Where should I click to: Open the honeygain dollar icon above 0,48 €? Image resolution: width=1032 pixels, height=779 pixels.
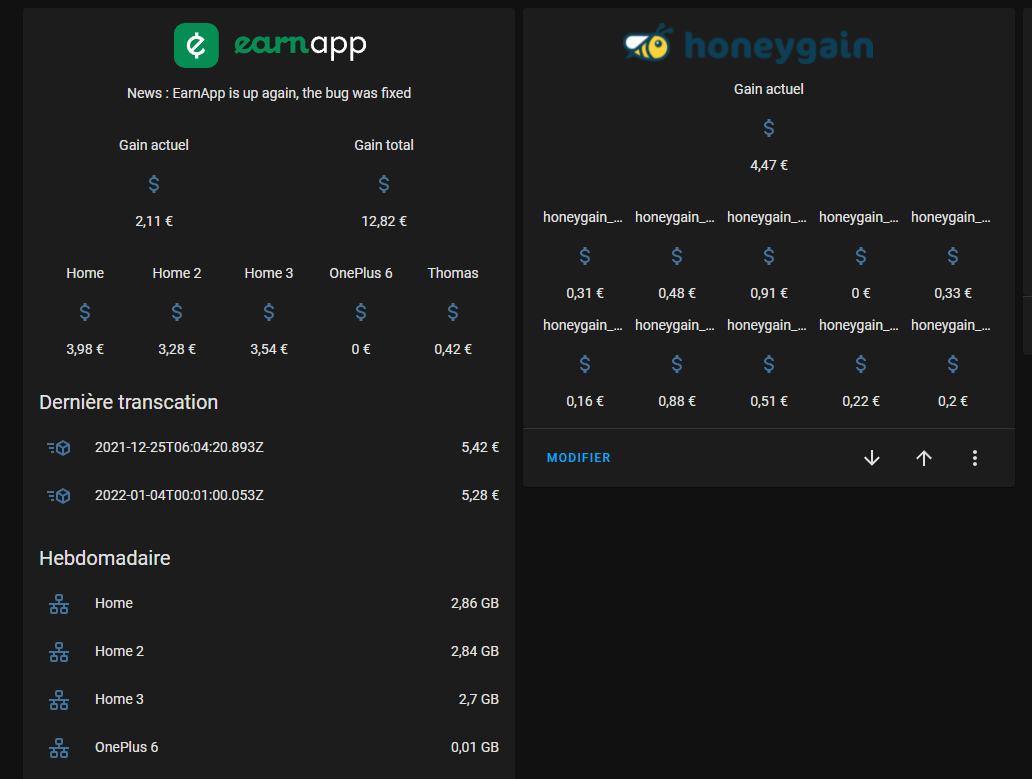tap(677, 255)
